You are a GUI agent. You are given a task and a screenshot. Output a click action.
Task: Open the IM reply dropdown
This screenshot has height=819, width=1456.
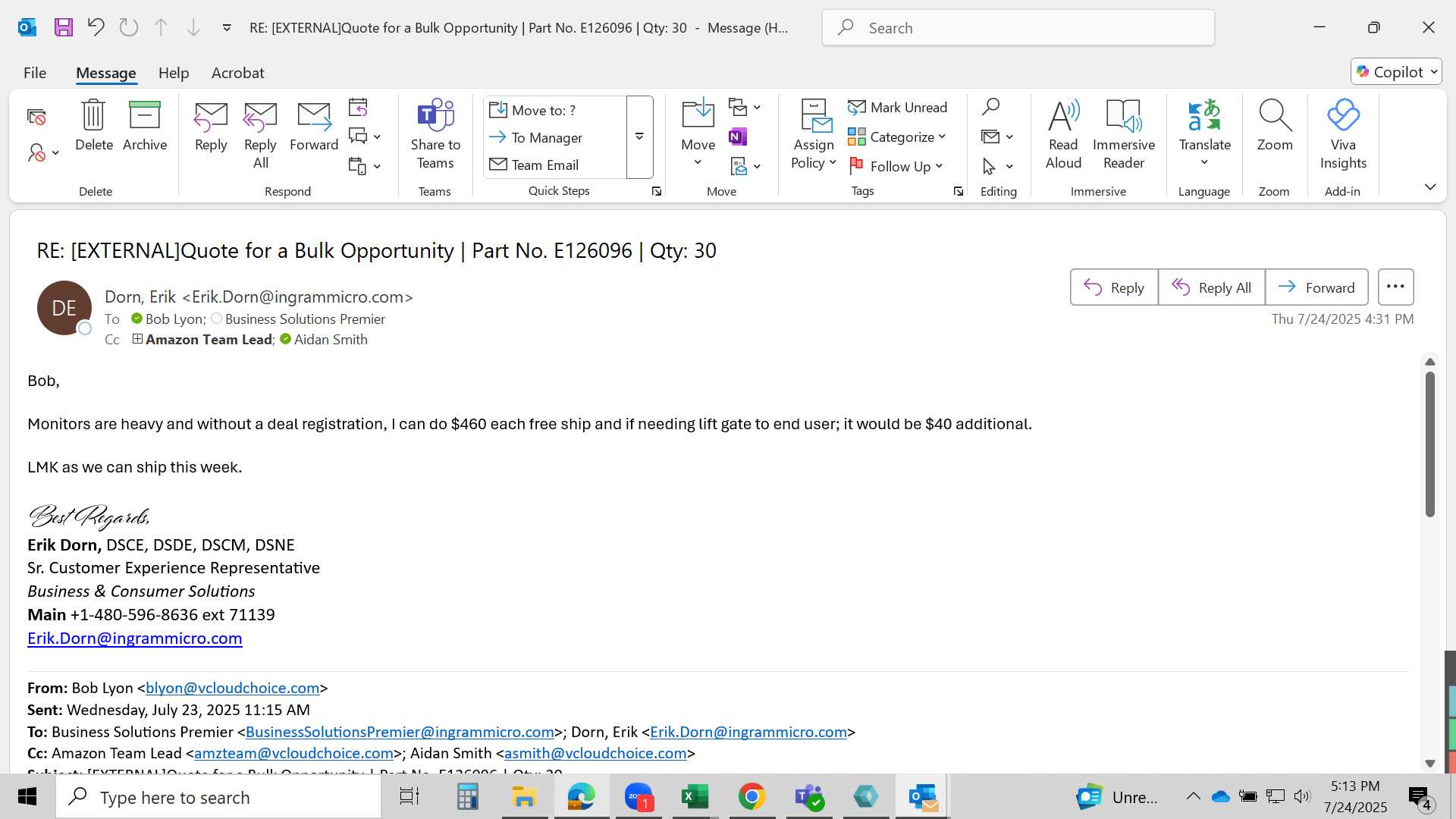coord(365,136)
